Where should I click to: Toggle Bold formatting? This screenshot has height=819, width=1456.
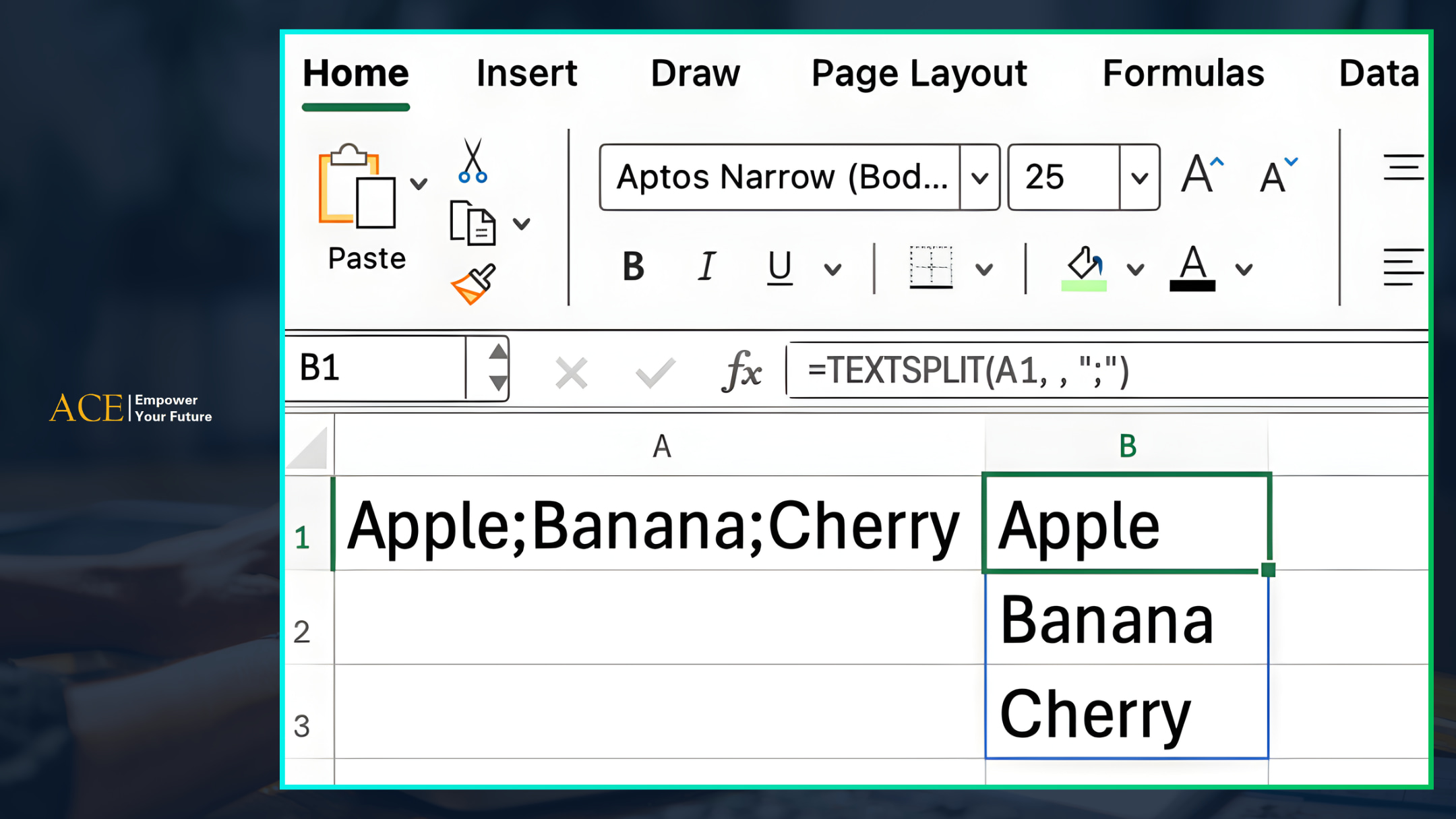pyautogui.click(x=633, y=267)
